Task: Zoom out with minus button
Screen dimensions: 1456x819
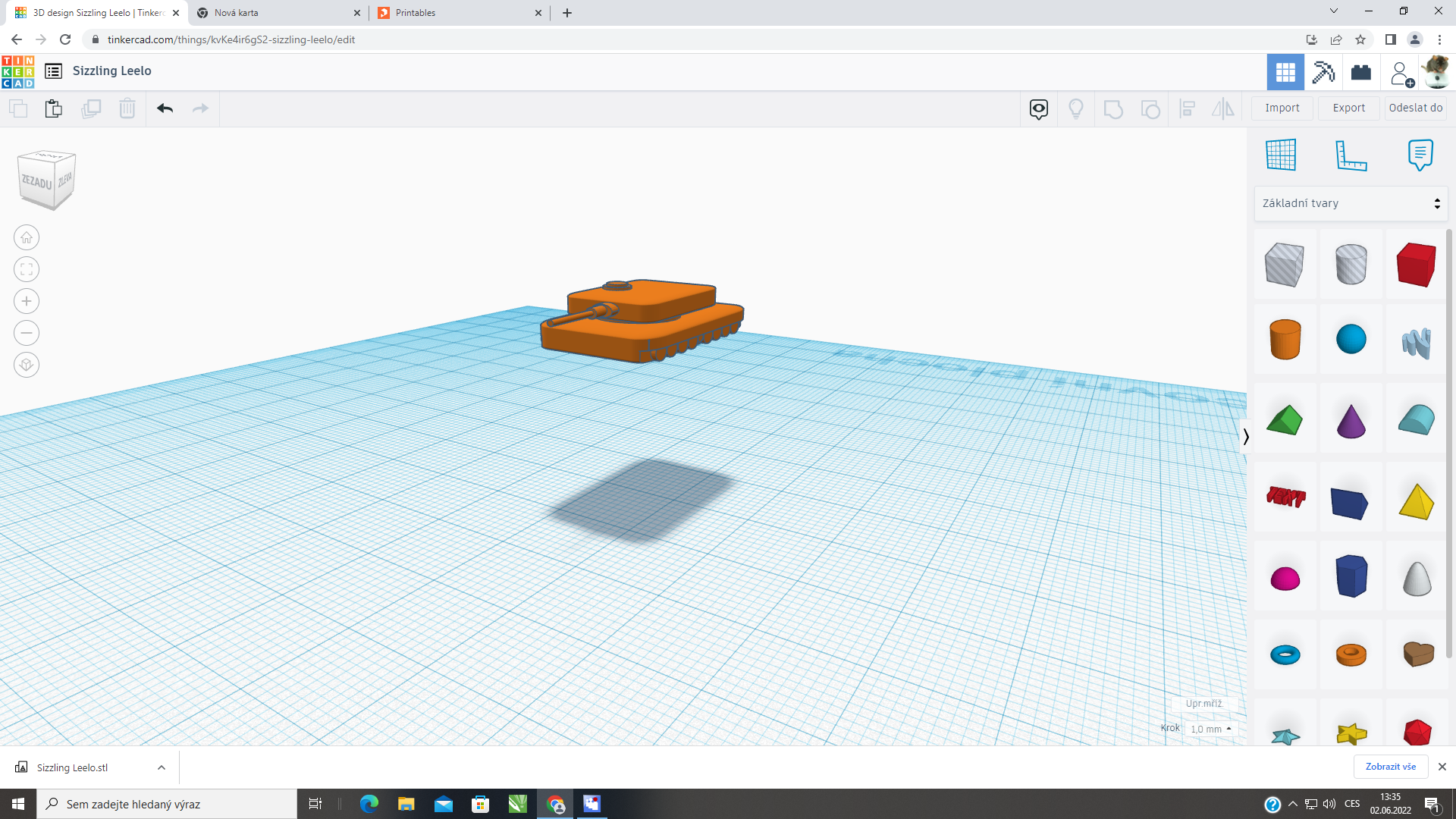Action: [27, 333]
